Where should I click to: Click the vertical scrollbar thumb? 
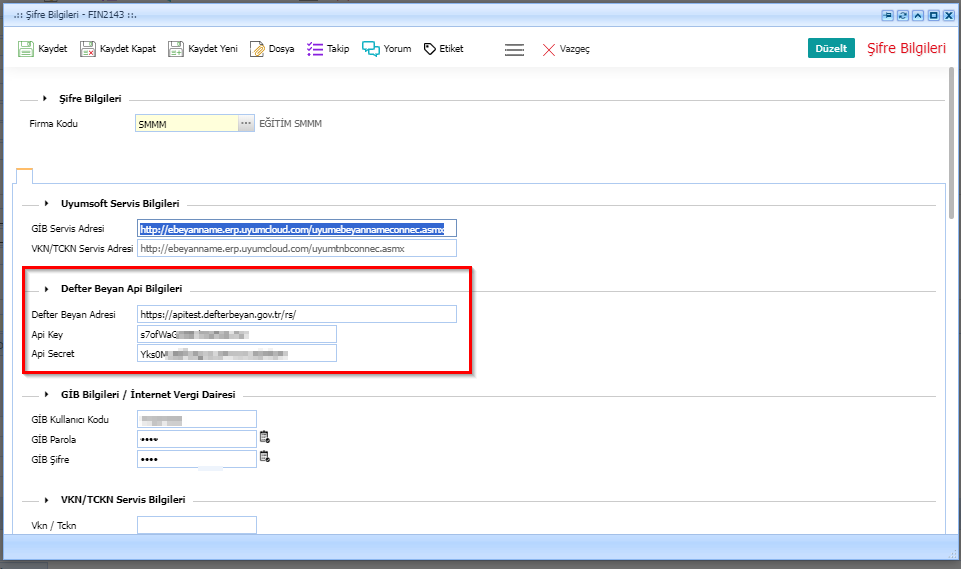951,143
